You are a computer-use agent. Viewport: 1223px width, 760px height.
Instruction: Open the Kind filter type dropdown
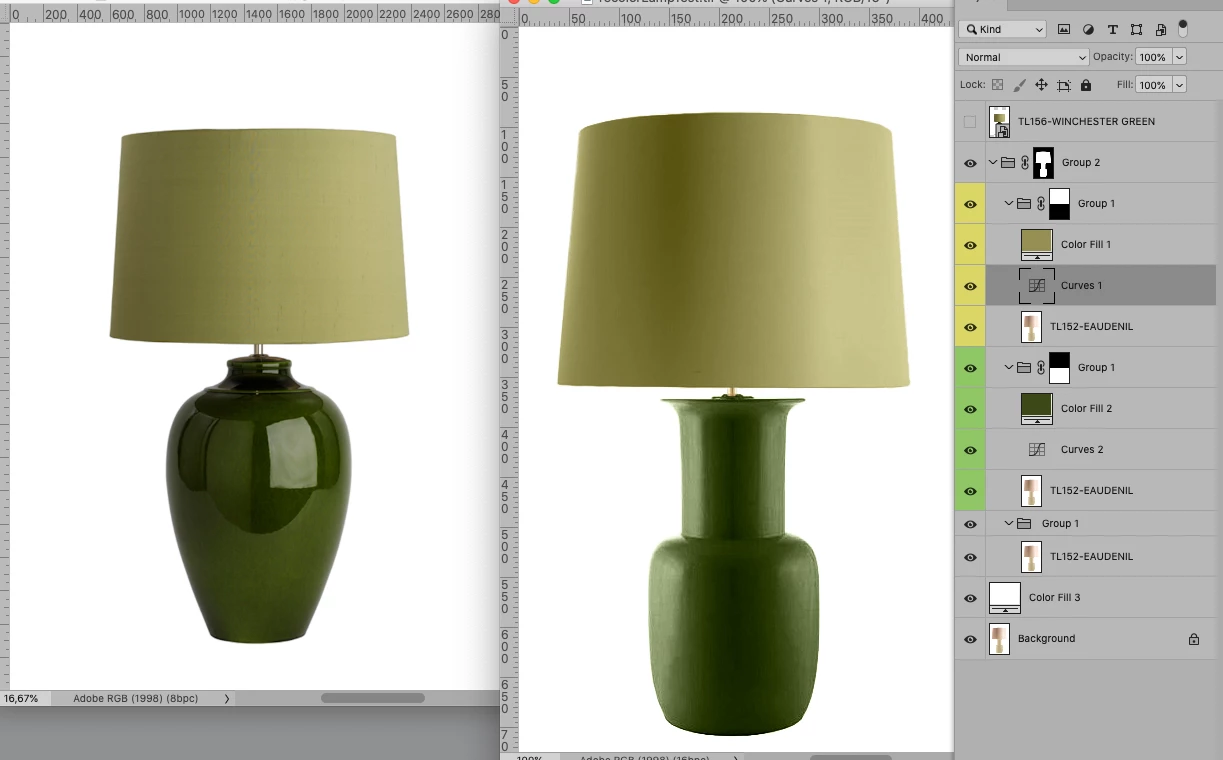pos(1003,30)
